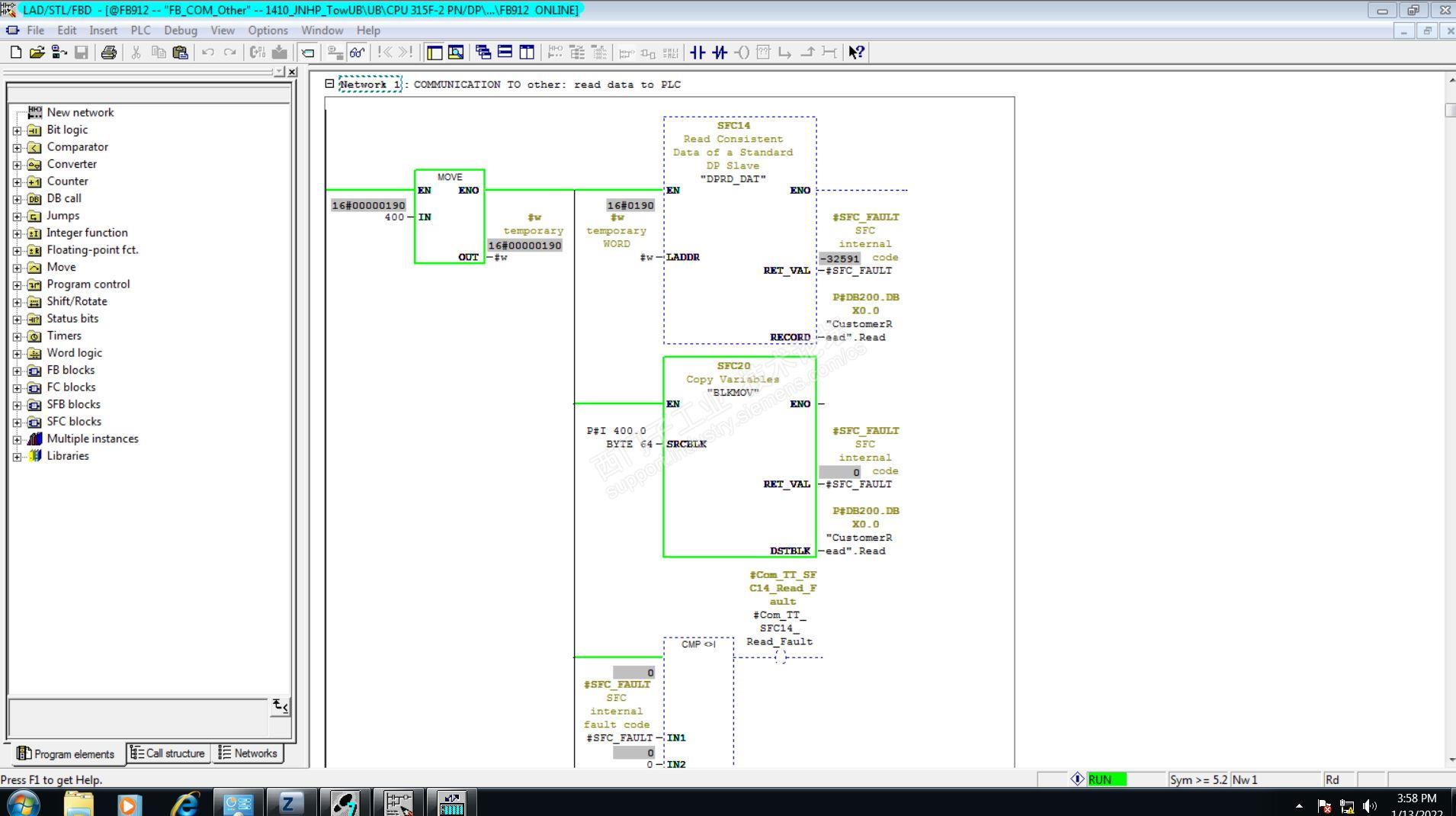The height and width of the screenshot is (816, 1456).
Task: Click the Undo toolbar icon
Action: tap(207, 53)
